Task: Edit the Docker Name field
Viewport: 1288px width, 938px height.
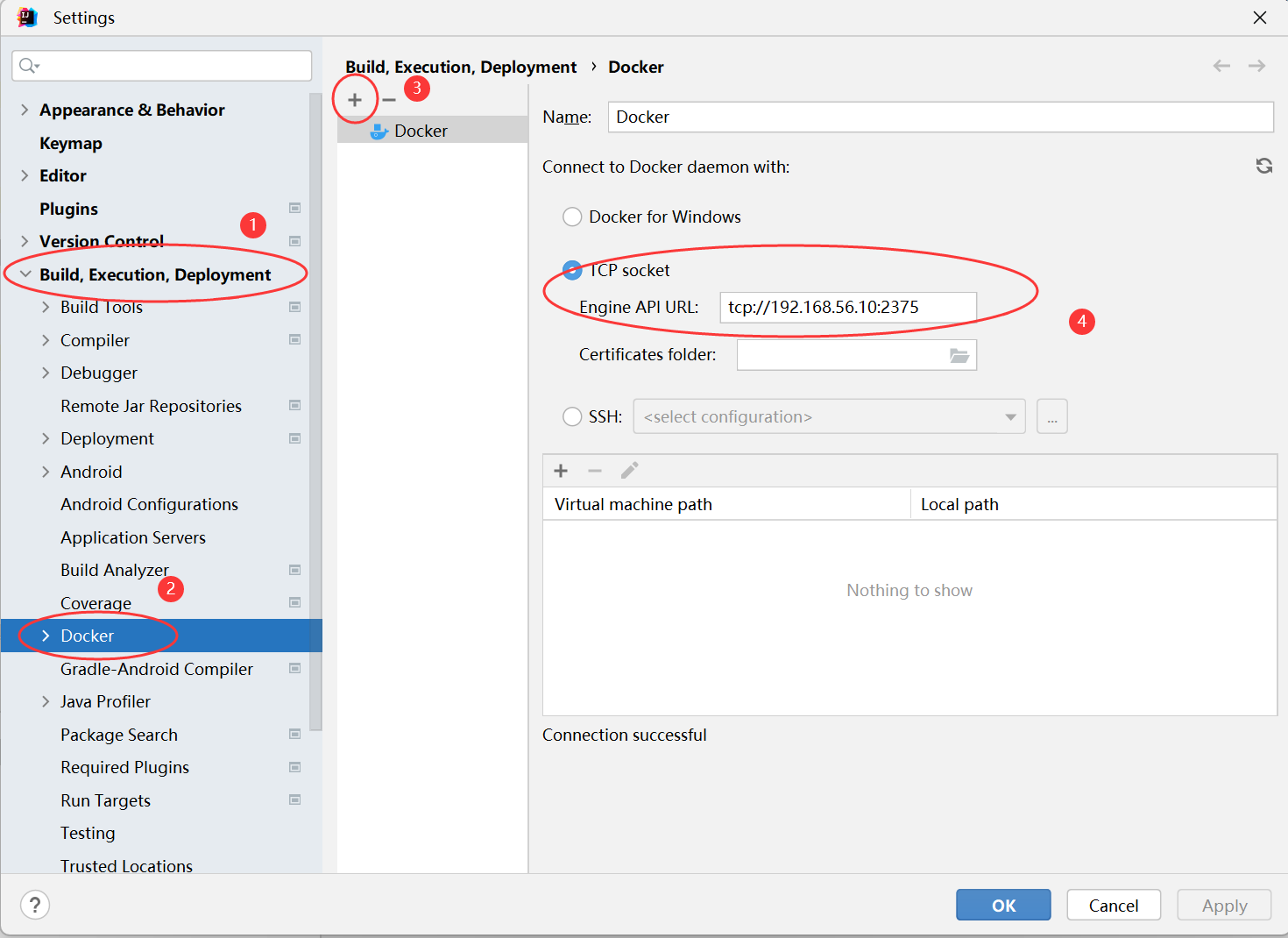Action: (x=940, y=117)
